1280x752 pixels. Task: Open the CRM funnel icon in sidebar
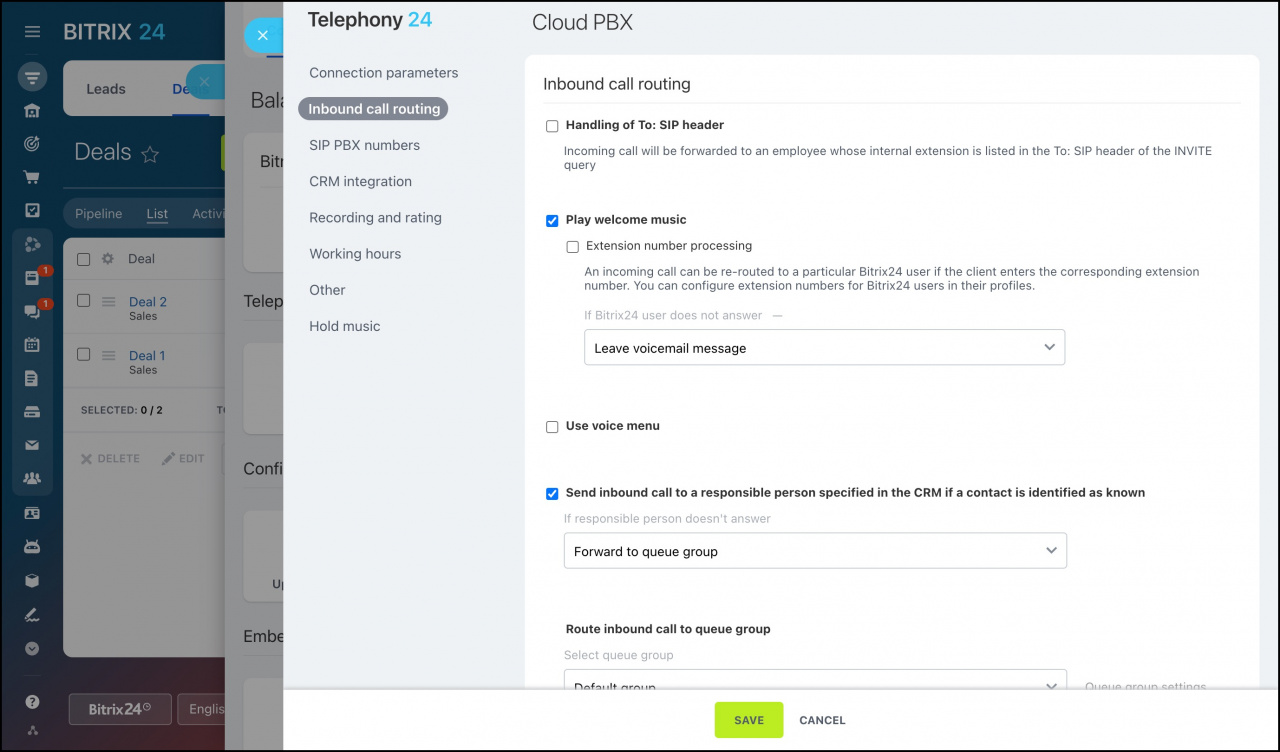(x=32, y=78)
